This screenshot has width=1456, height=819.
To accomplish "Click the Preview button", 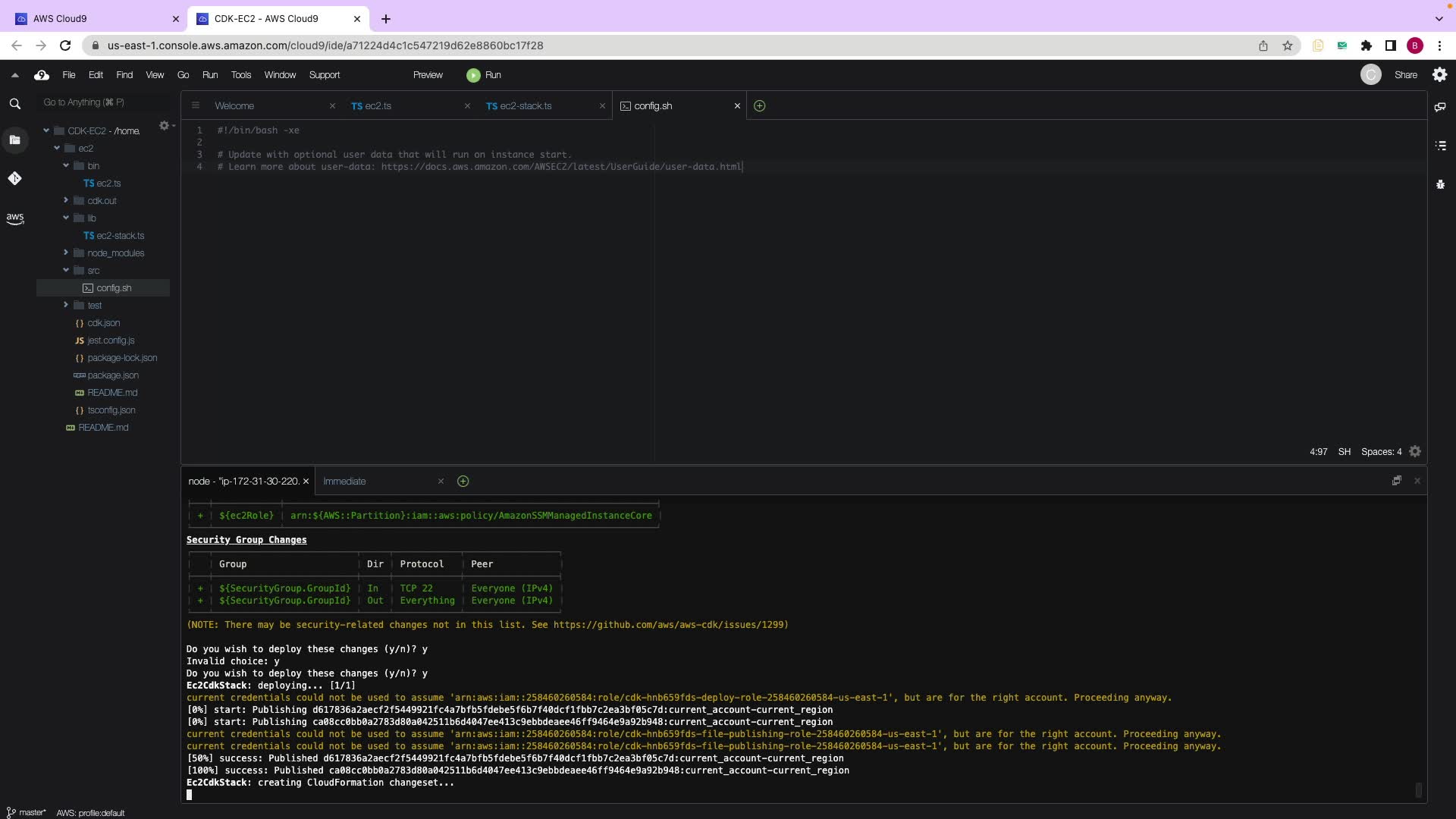I will (x=428, y=75).
